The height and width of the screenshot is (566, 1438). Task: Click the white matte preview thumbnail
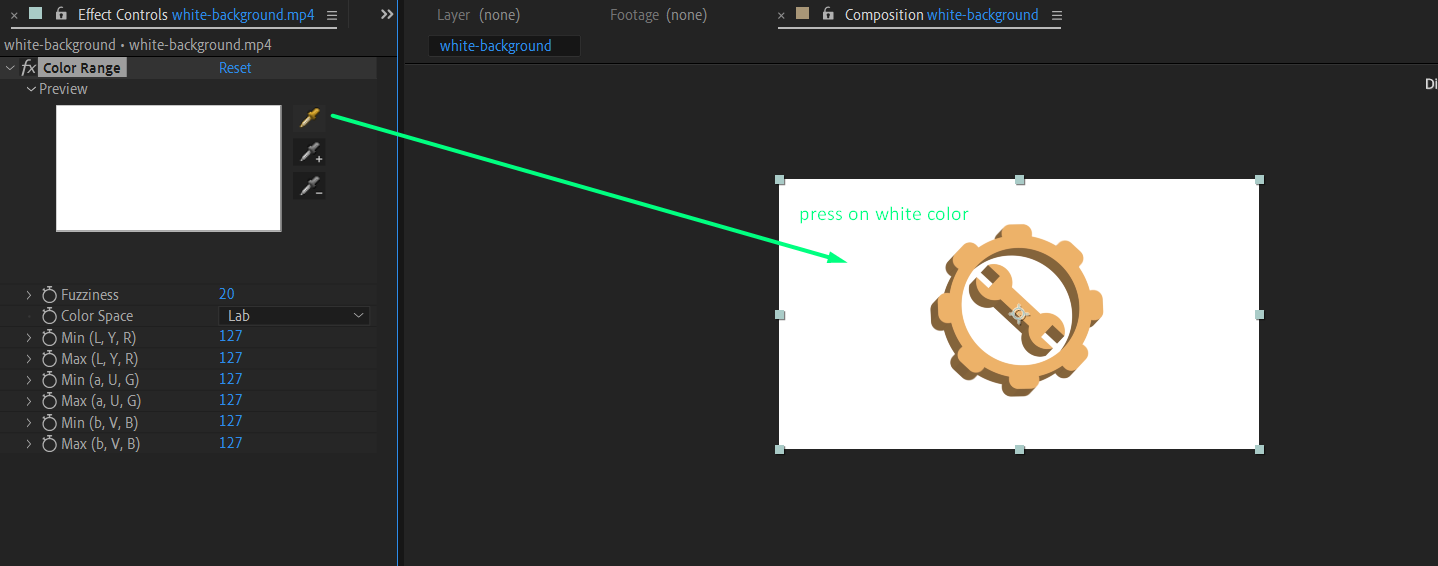click(168, 168)
